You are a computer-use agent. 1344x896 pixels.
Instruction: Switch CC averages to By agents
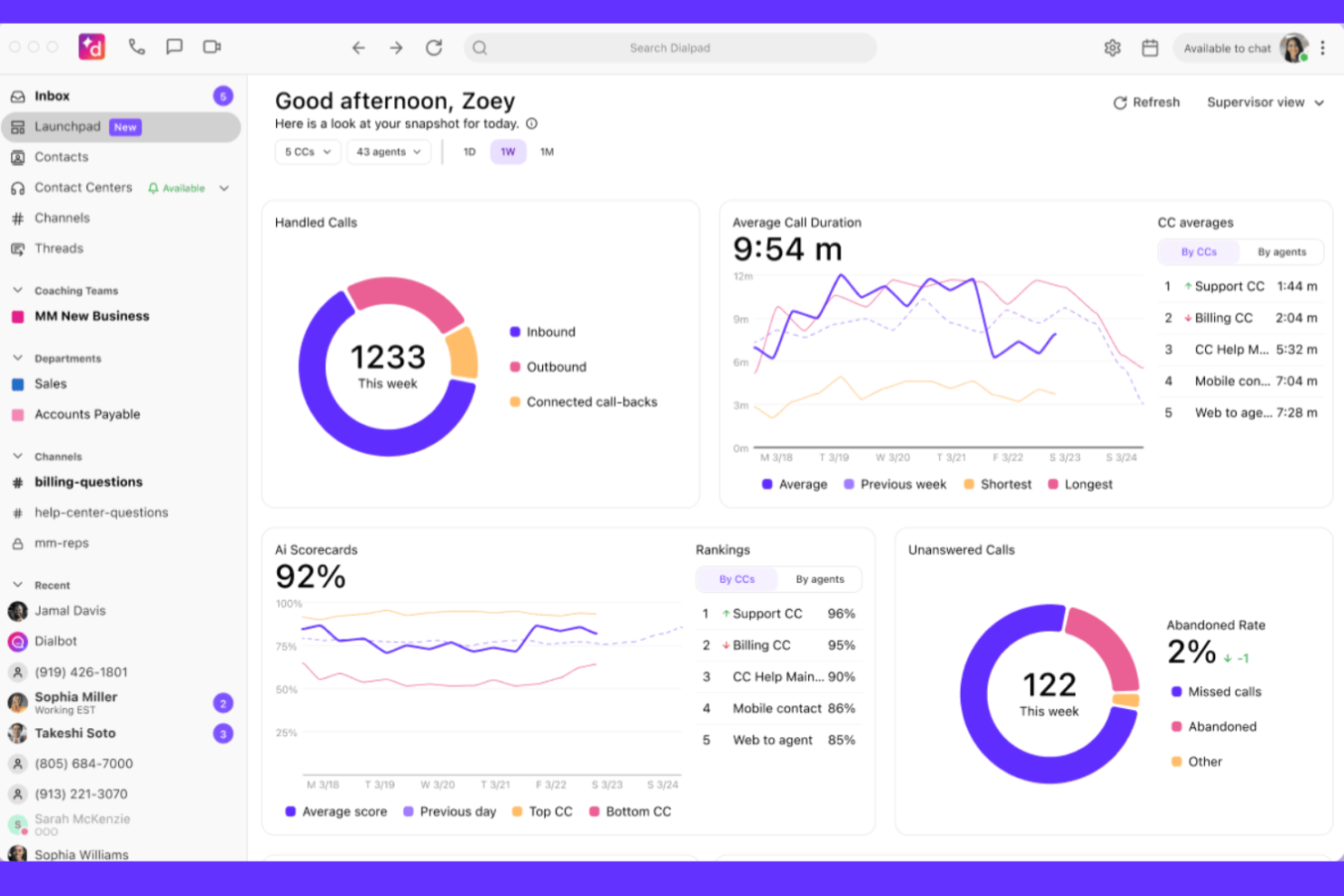tap(1281, 251)
